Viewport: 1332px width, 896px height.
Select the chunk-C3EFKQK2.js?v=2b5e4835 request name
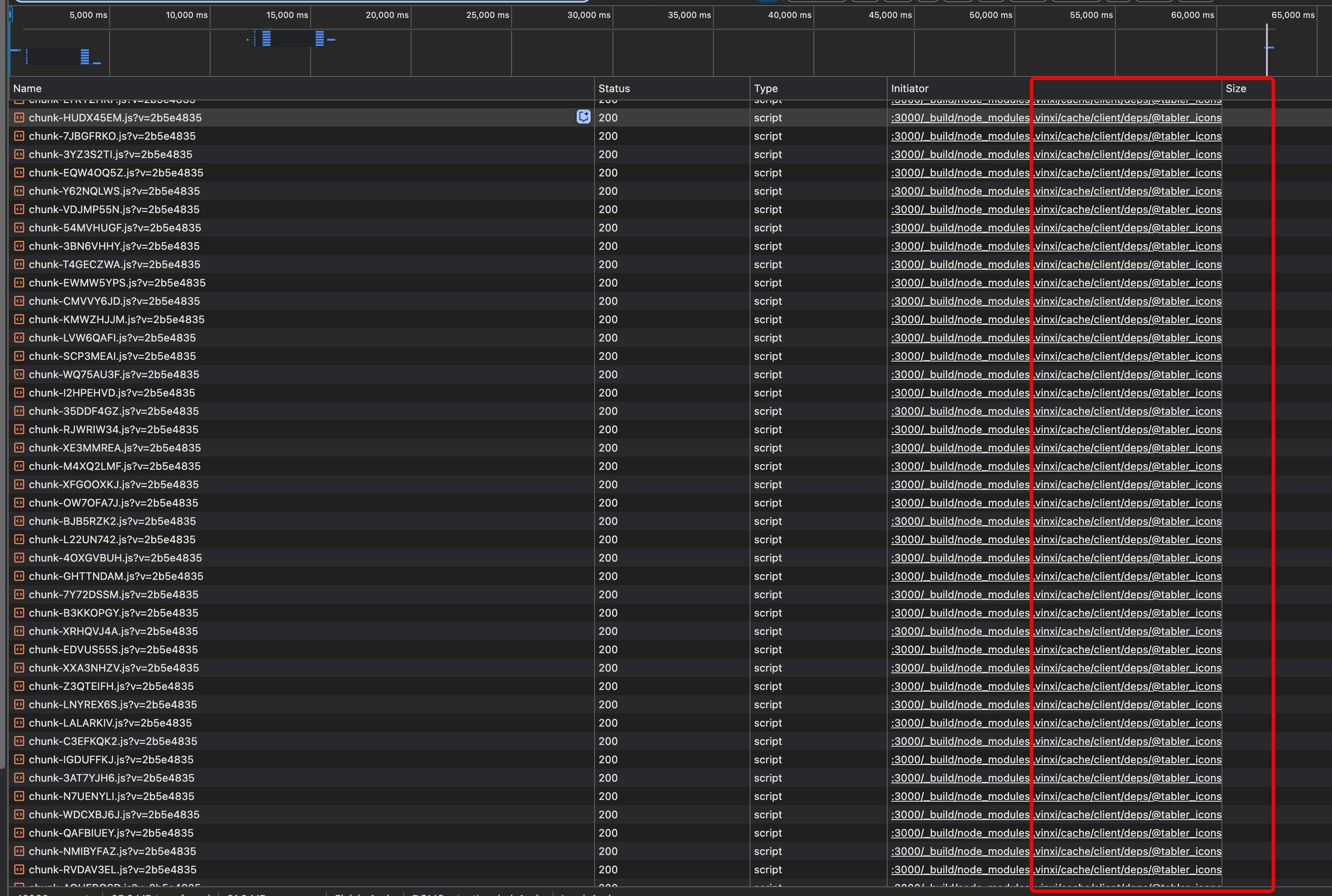coord(113,741)
